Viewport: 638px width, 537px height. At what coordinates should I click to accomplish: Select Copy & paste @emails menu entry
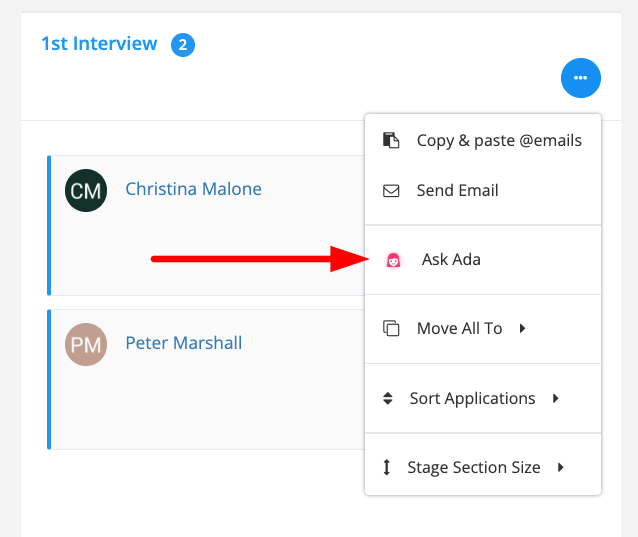(499, 140)
